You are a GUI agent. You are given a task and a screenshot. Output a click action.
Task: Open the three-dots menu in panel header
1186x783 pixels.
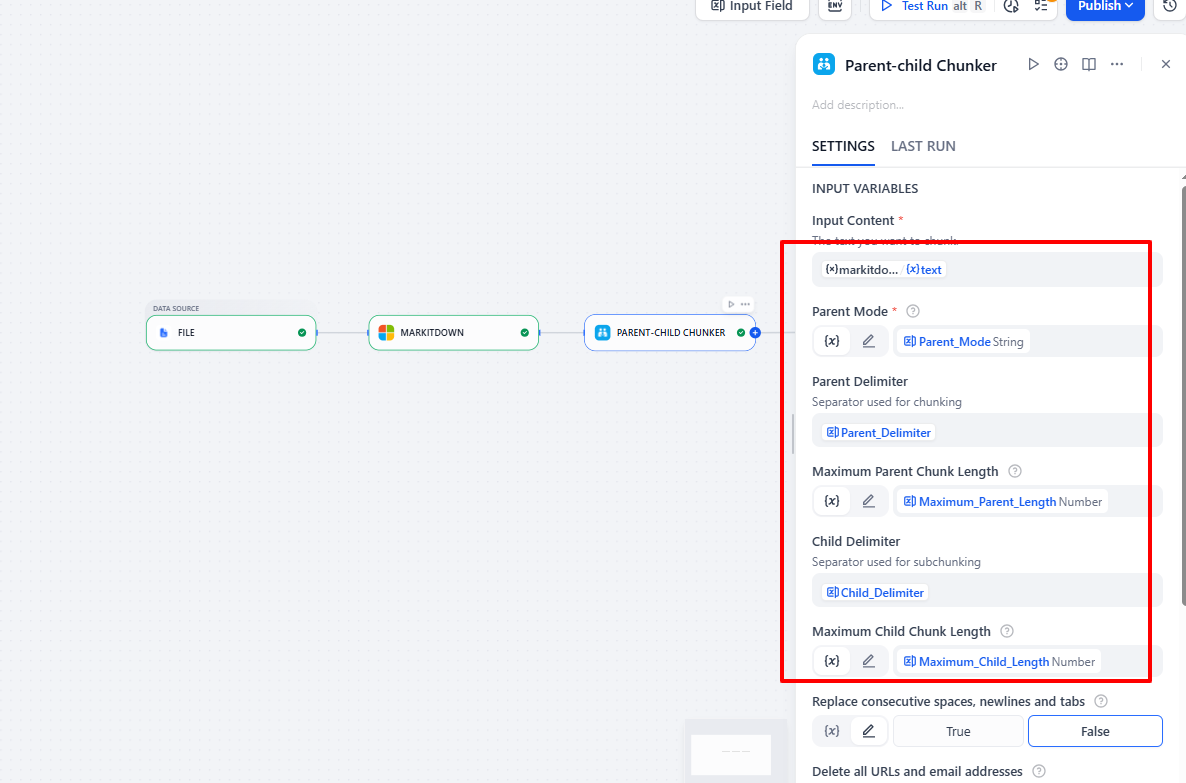pos(1117,64)
